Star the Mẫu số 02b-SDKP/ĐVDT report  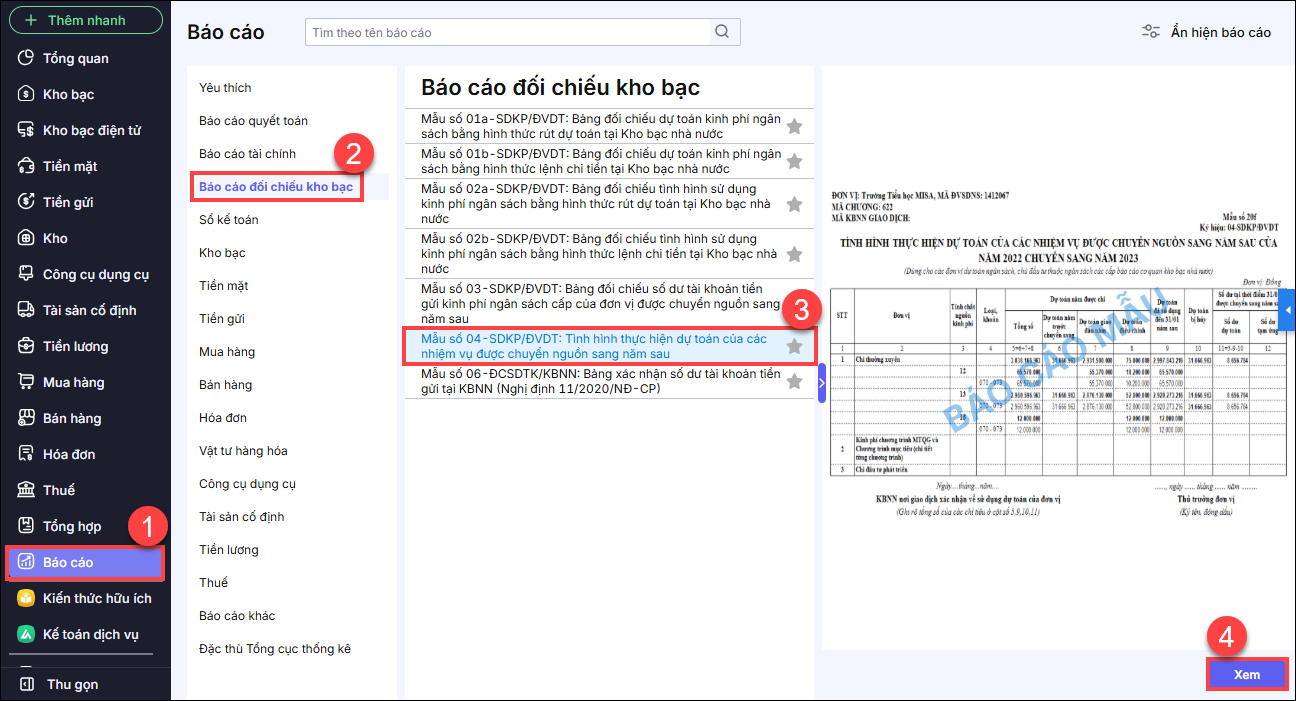point(794,254)
